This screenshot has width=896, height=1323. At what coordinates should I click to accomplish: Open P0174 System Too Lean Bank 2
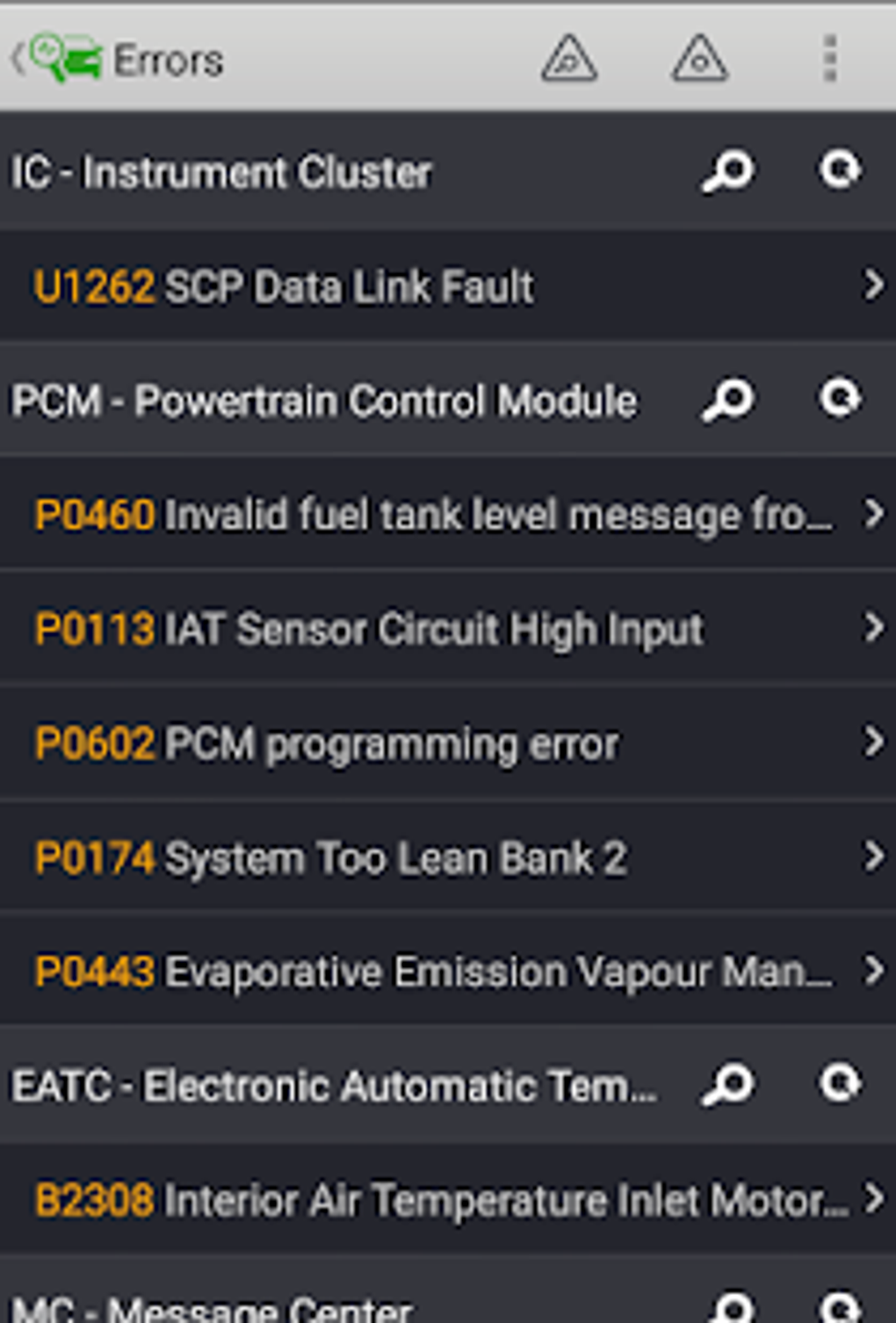pos(395,857)
